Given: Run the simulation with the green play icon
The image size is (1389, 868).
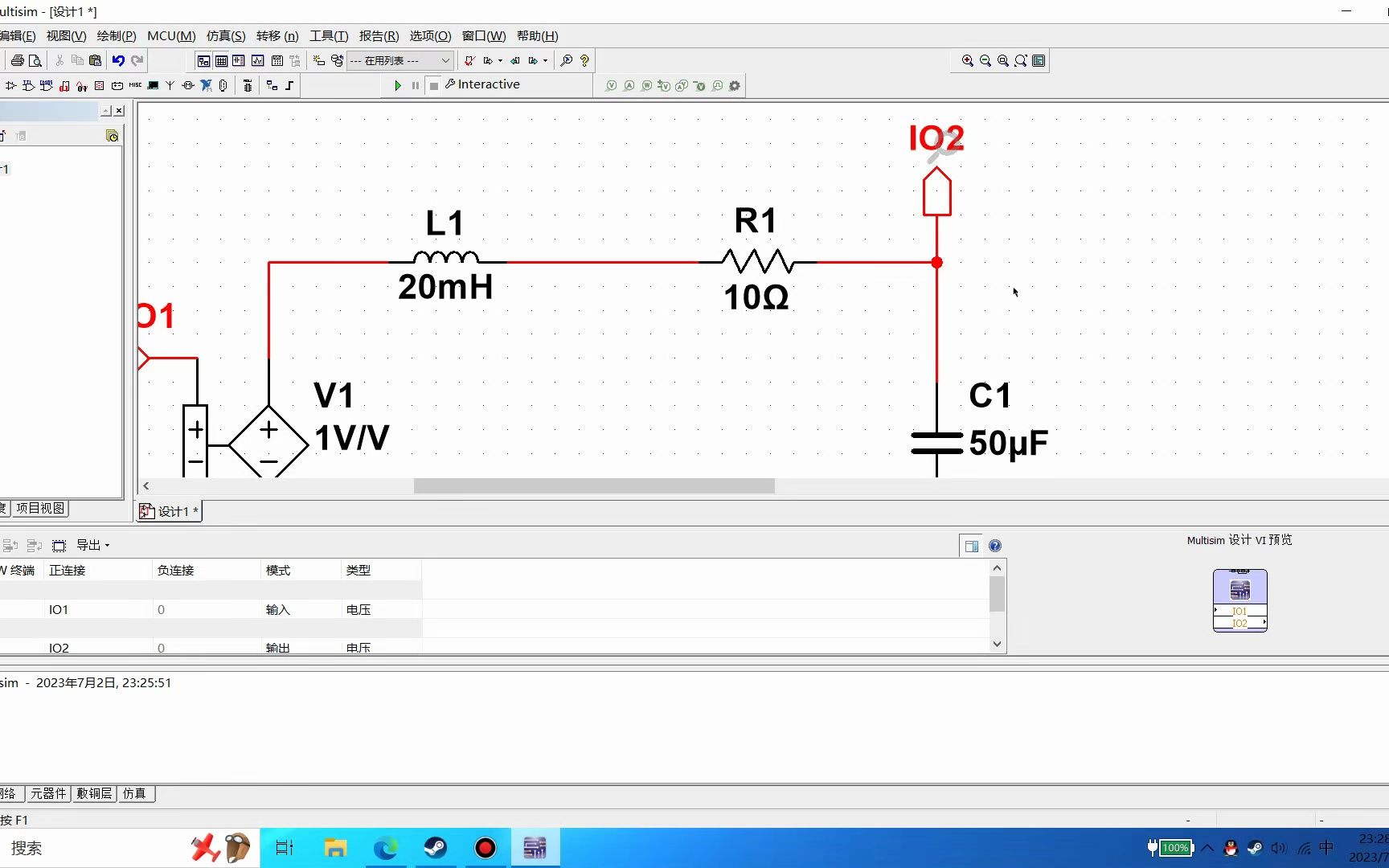Looking at the screenshot, I should (399, 85).
